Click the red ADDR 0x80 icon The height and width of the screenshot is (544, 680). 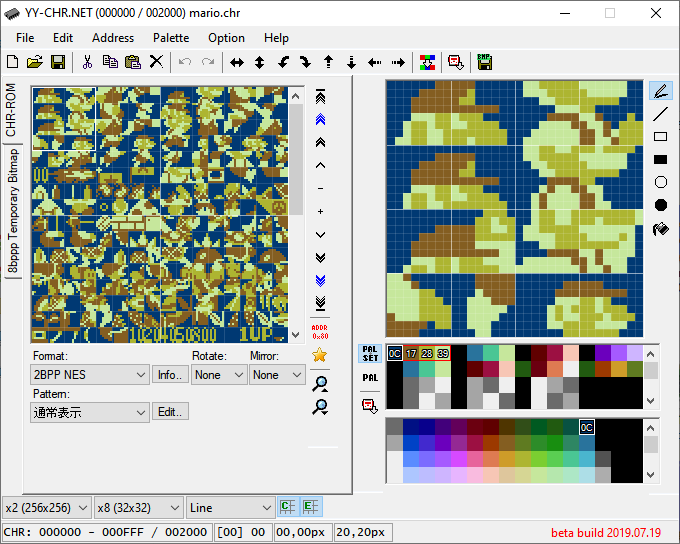(x=320, y=331)
